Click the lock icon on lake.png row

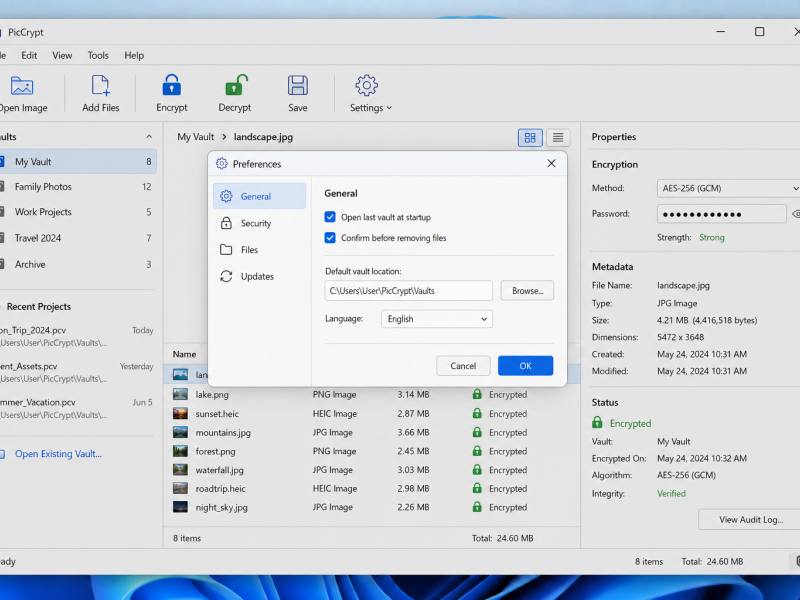(x=477, y=394)
